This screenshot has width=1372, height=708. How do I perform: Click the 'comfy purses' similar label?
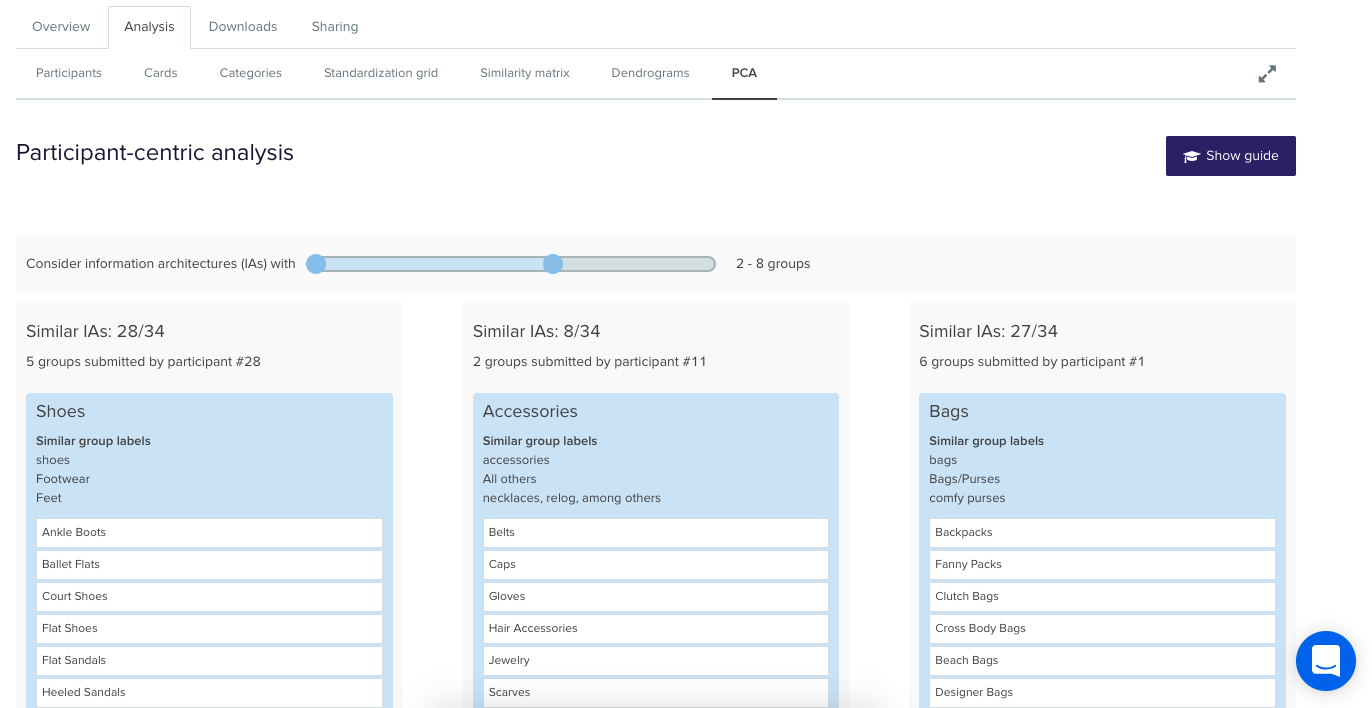pyautogui.click(x=967, y=498)
